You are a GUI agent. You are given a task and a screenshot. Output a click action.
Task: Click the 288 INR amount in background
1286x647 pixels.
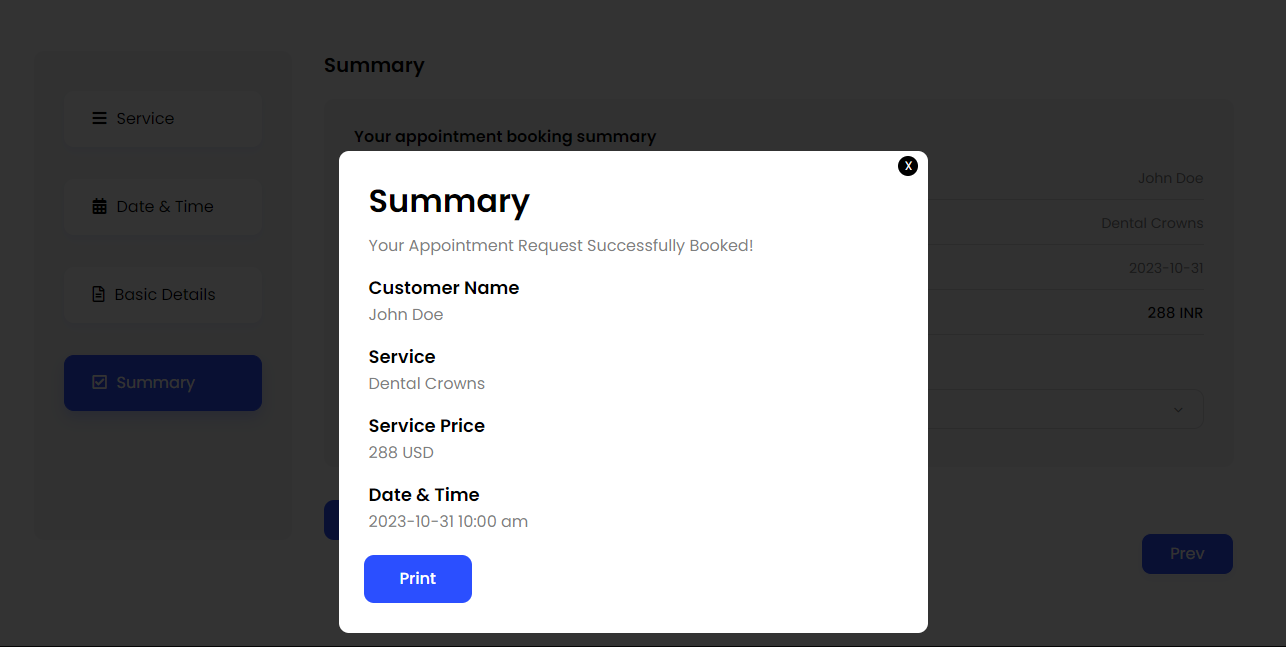pos(1174,313)
